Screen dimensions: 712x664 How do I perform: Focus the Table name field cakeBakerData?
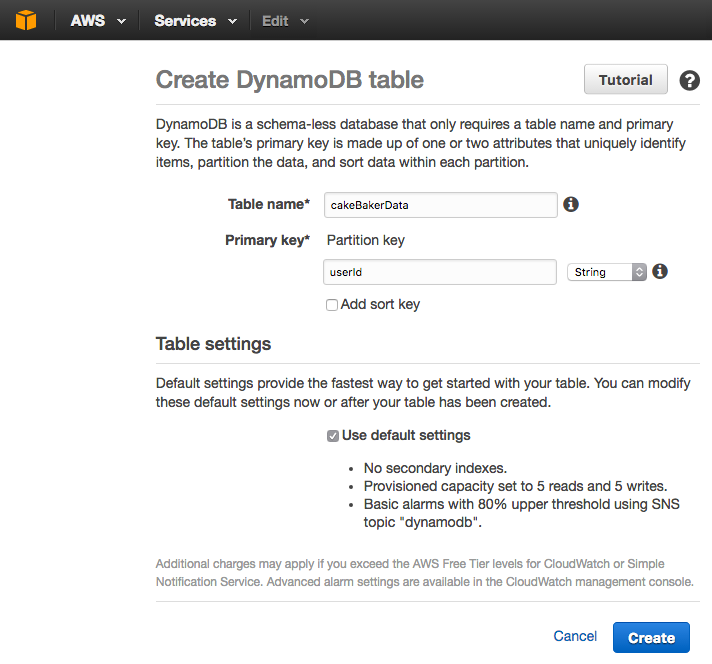[x=440, y=205]
